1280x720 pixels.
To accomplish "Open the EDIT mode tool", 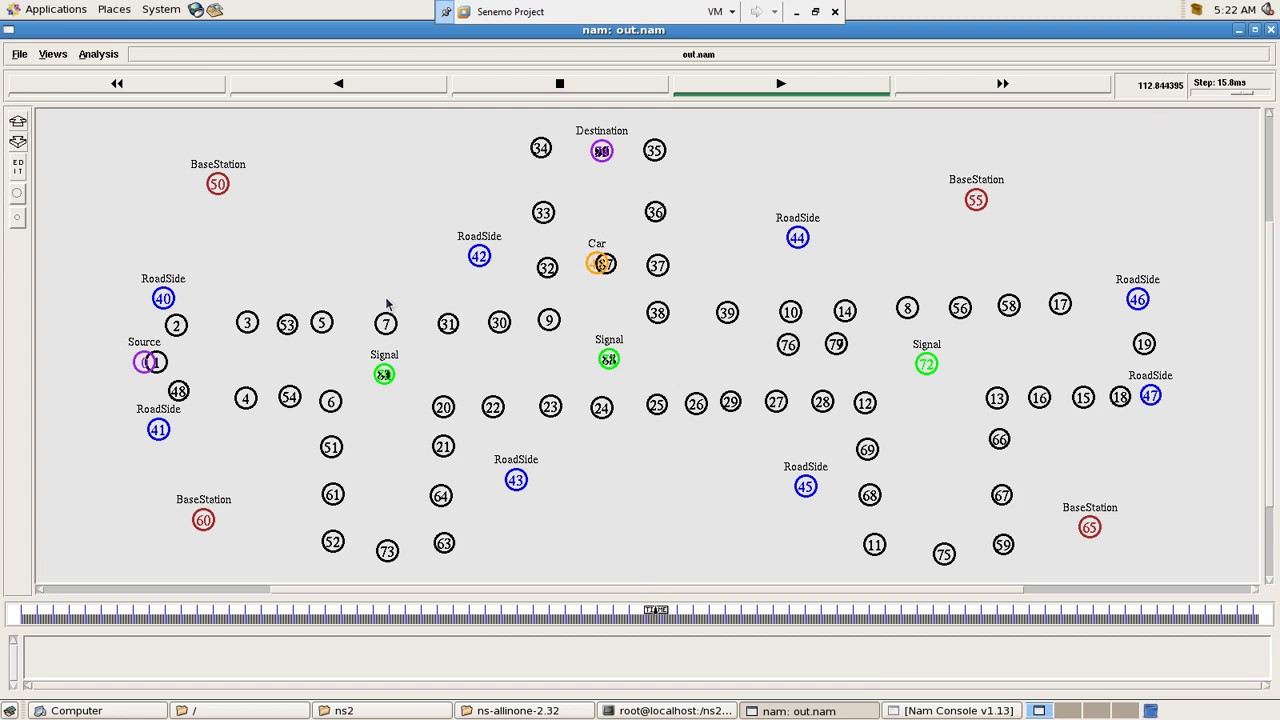I will coord(18,167).
